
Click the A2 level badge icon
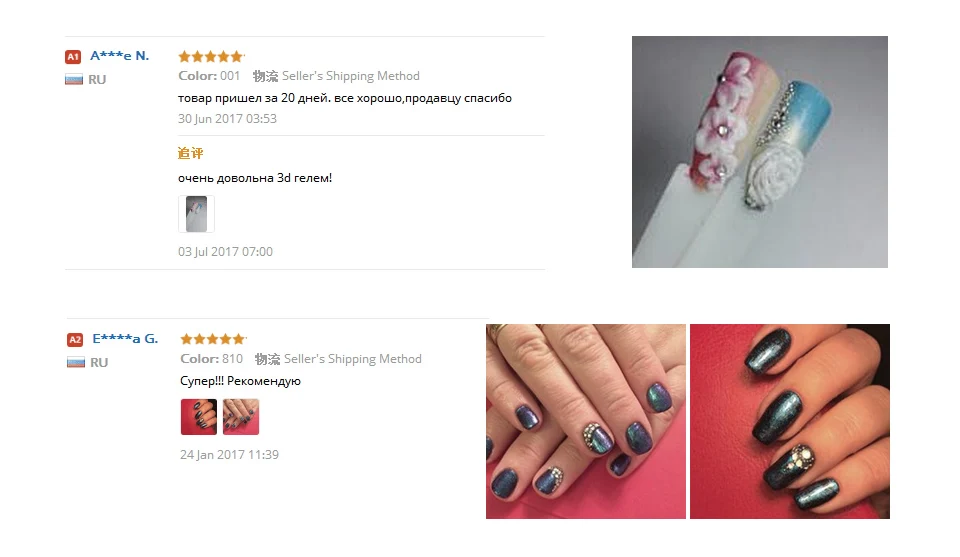75,340
